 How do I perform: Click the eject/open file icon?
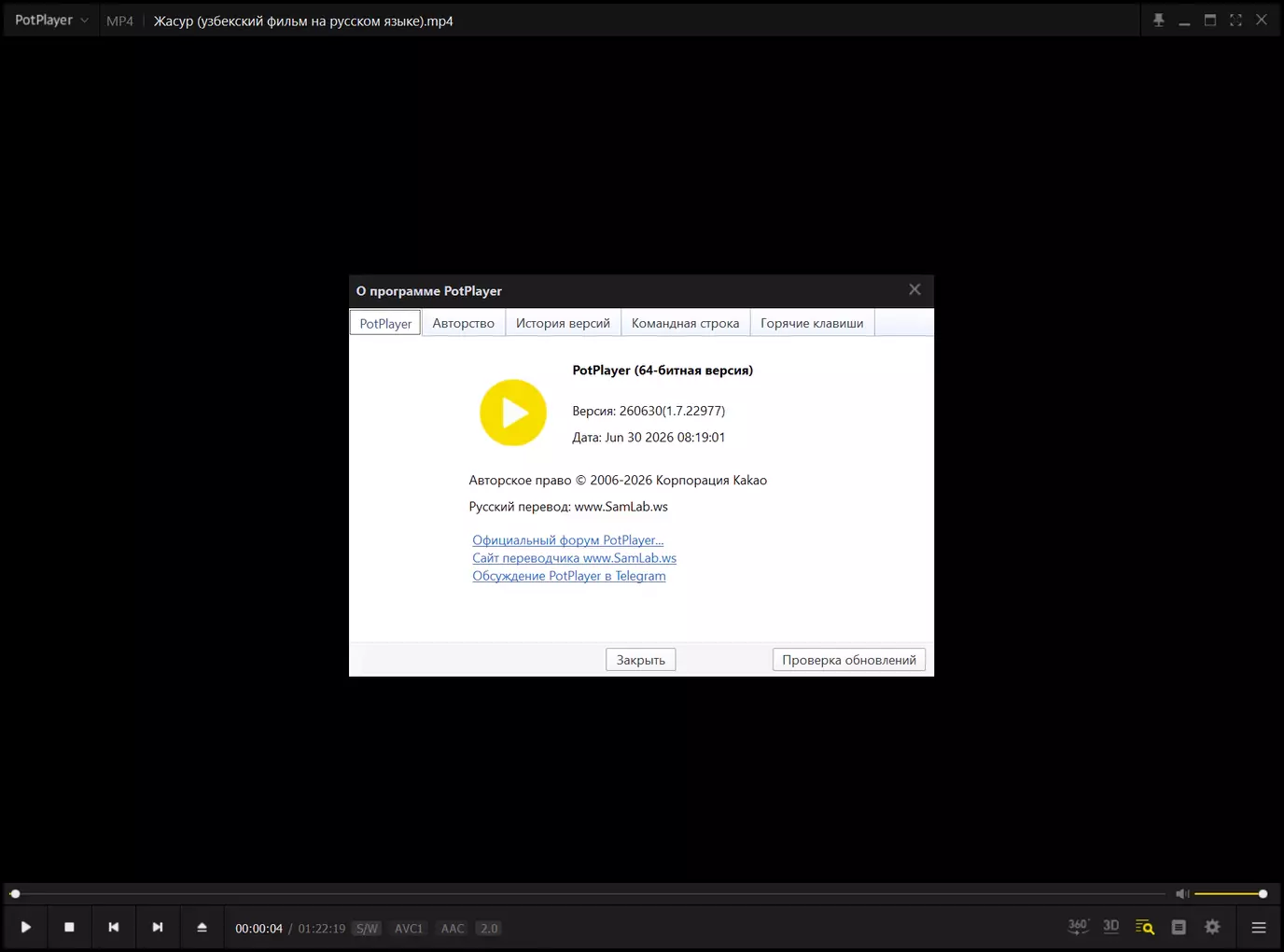coord(202,927)
